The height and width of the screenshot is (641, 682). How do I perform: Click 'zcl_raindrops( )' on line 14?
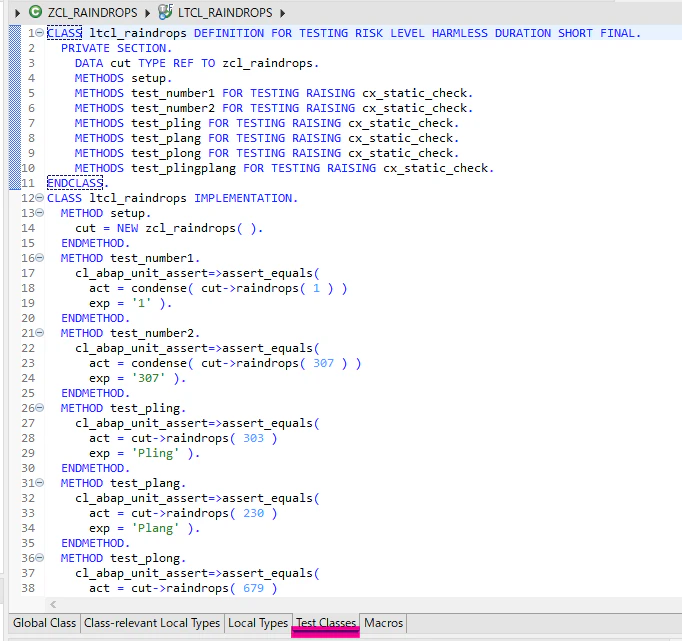coord(201,228)
